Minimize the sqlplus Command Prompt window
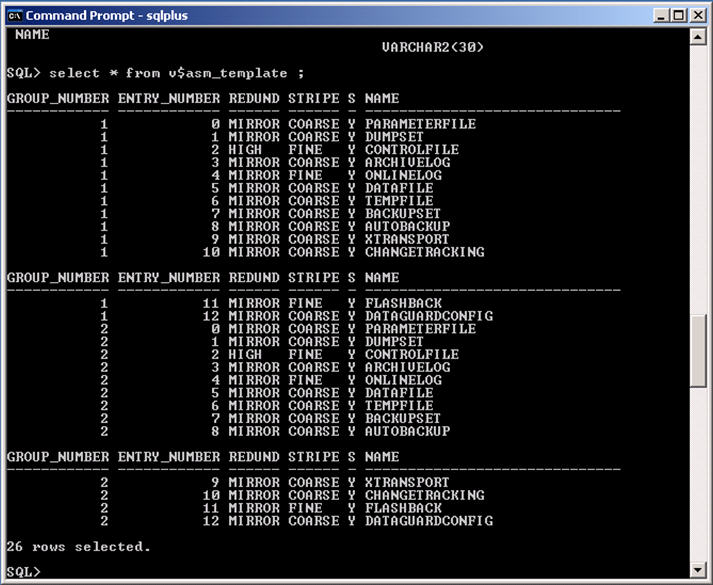713x585 pixels. pos(663,15)
